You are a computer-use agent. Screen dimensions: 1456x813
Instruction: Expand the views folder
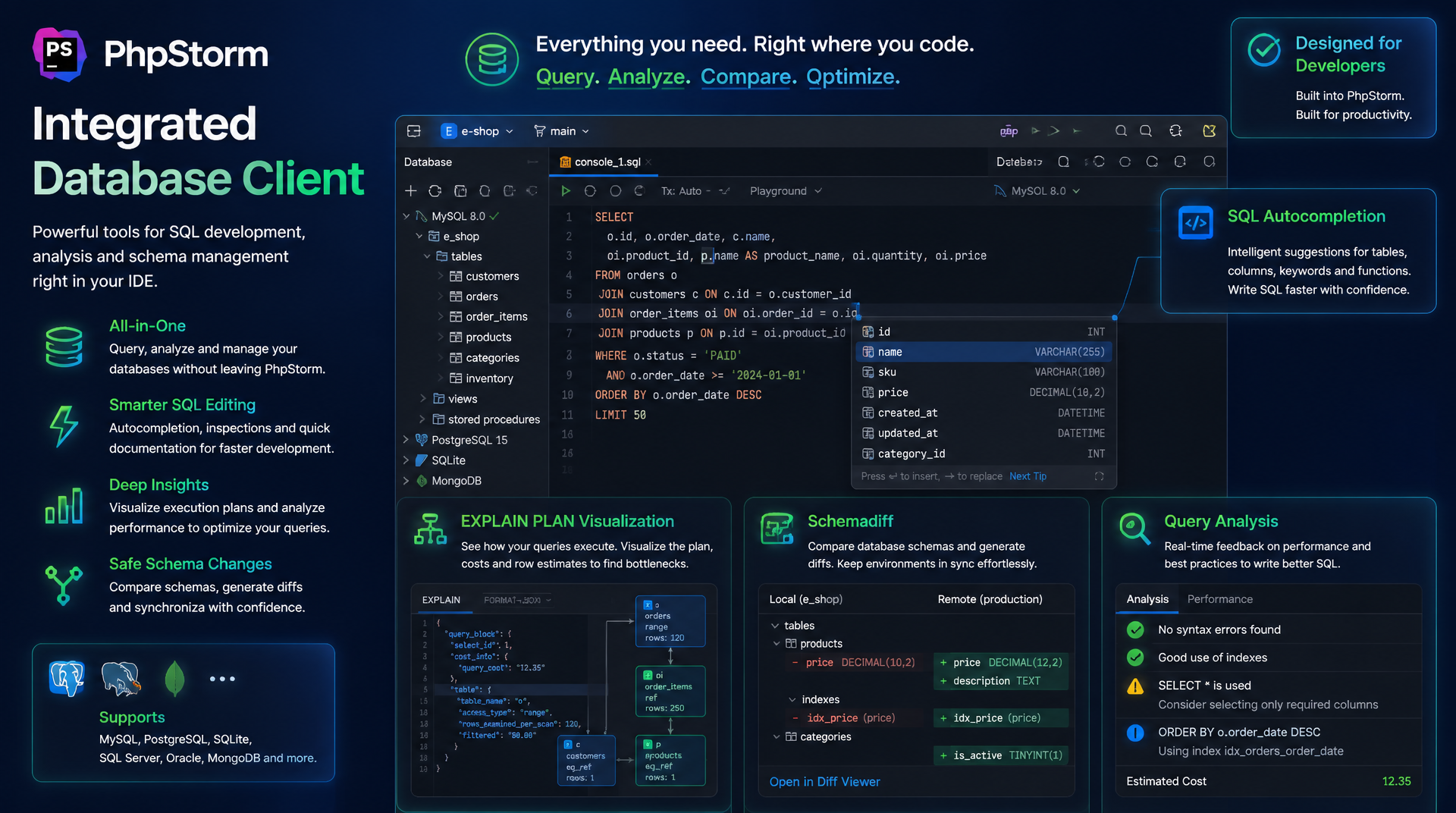coord(422,398)
